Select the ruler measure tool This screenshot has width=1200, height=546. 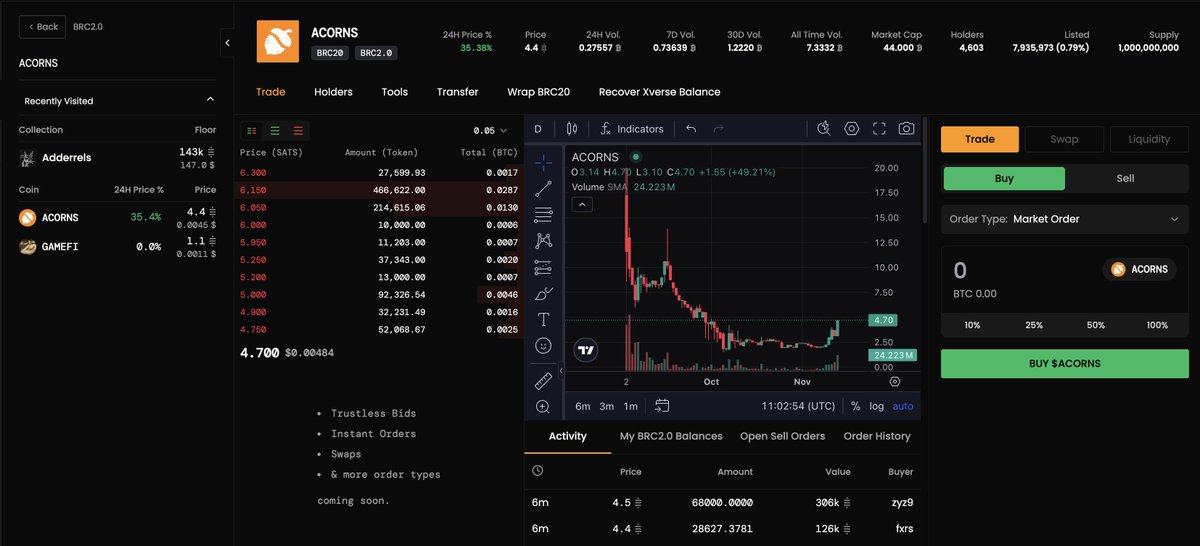pos(543,381)
